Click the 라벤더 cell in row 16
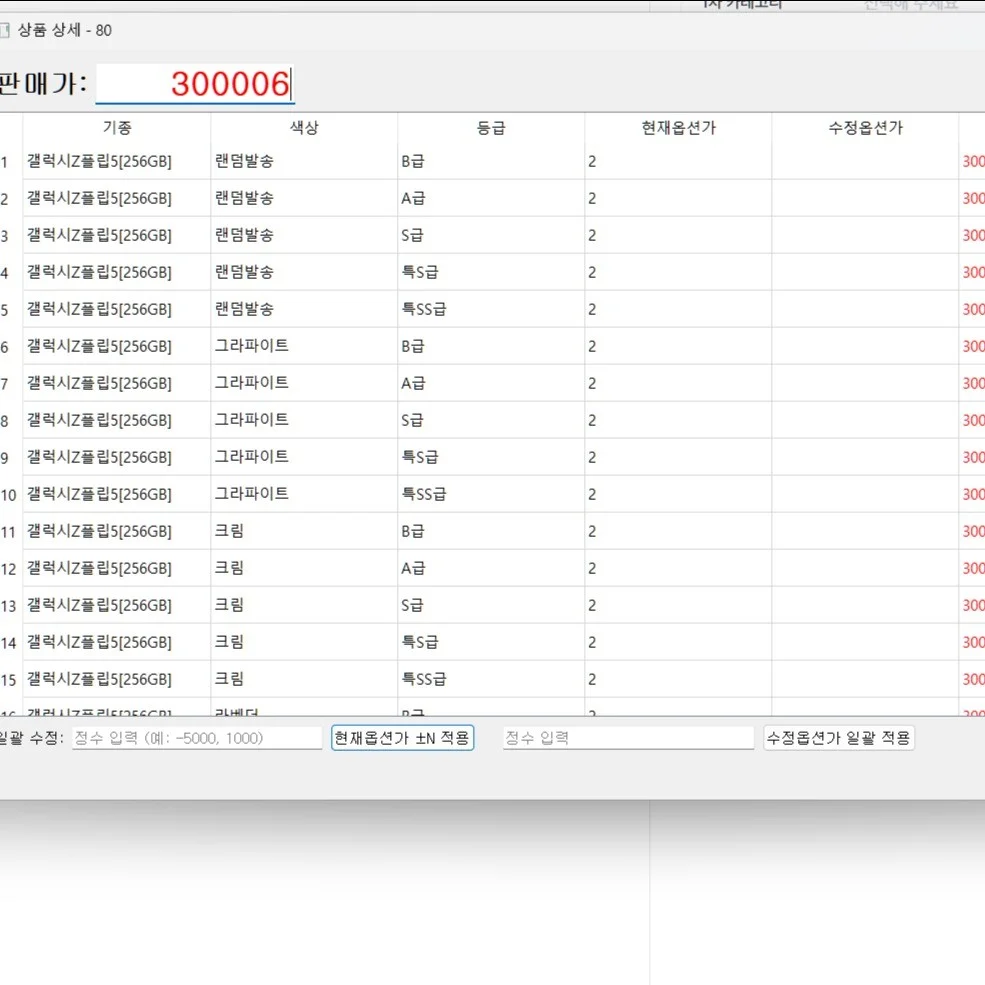 point(240,711)
